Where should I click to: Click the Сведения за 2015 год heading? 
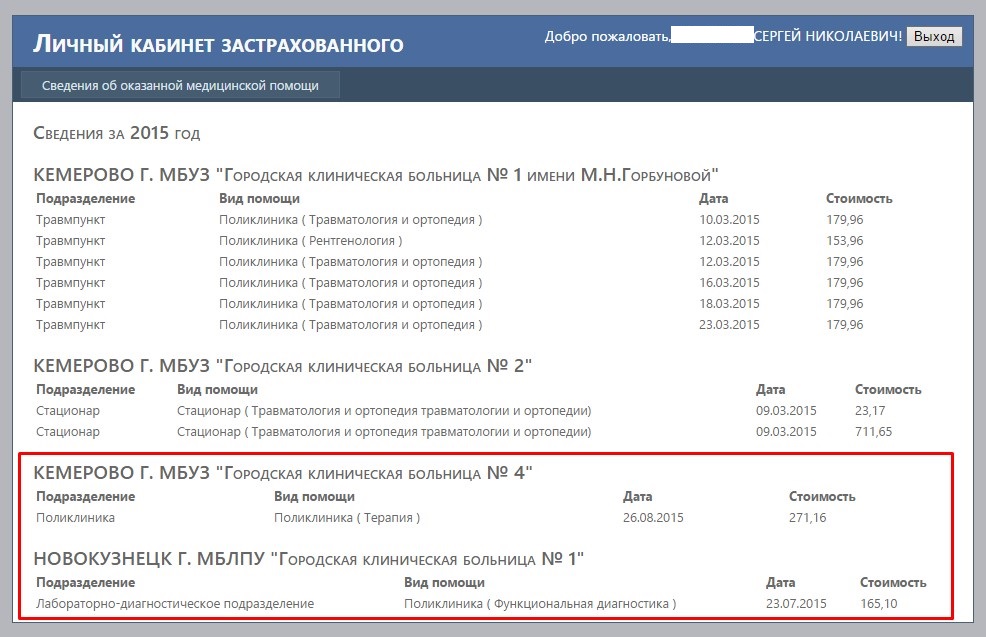tap(116, 133)
